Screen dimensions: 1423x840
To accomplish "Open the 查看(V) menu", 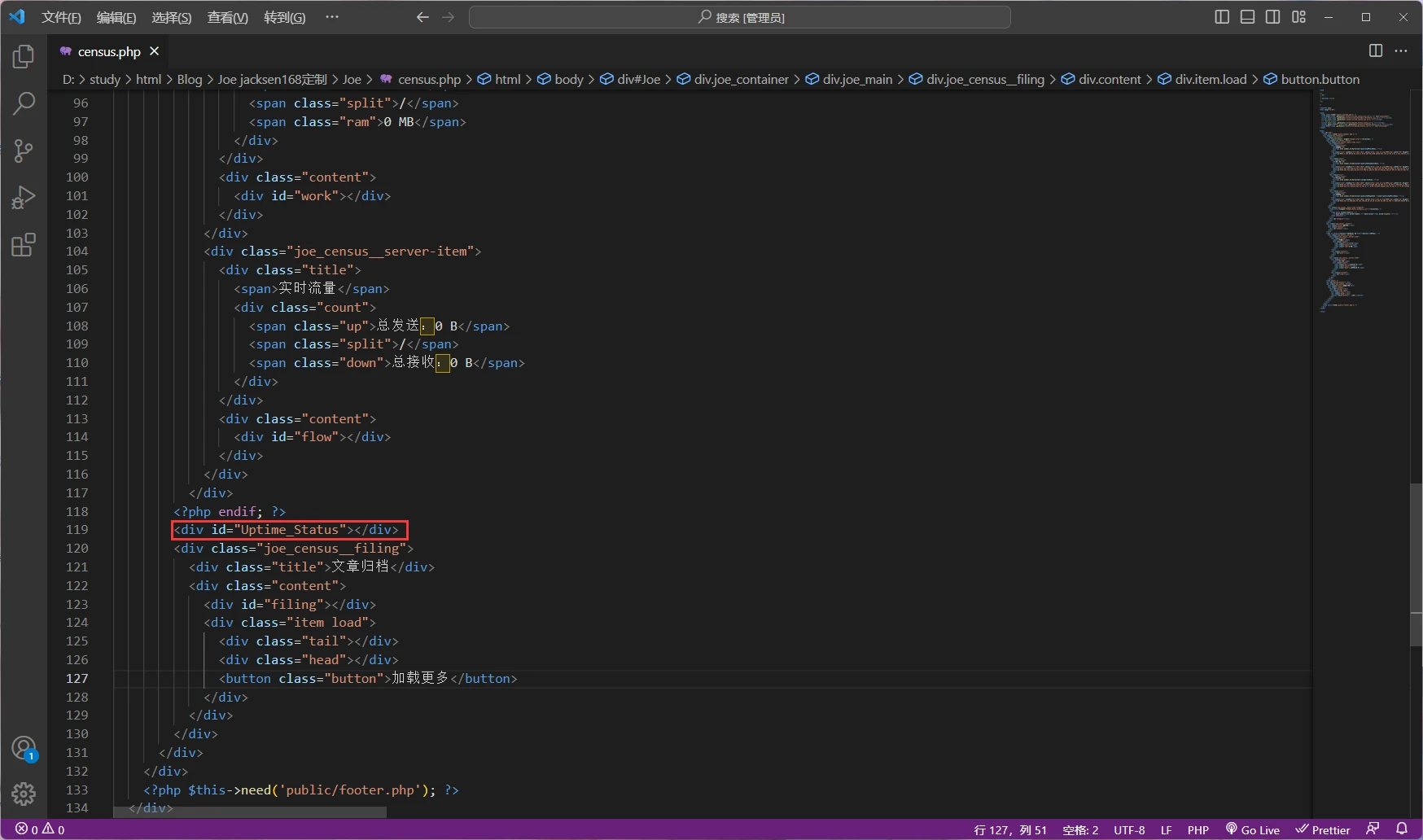I will coord(228,17).
